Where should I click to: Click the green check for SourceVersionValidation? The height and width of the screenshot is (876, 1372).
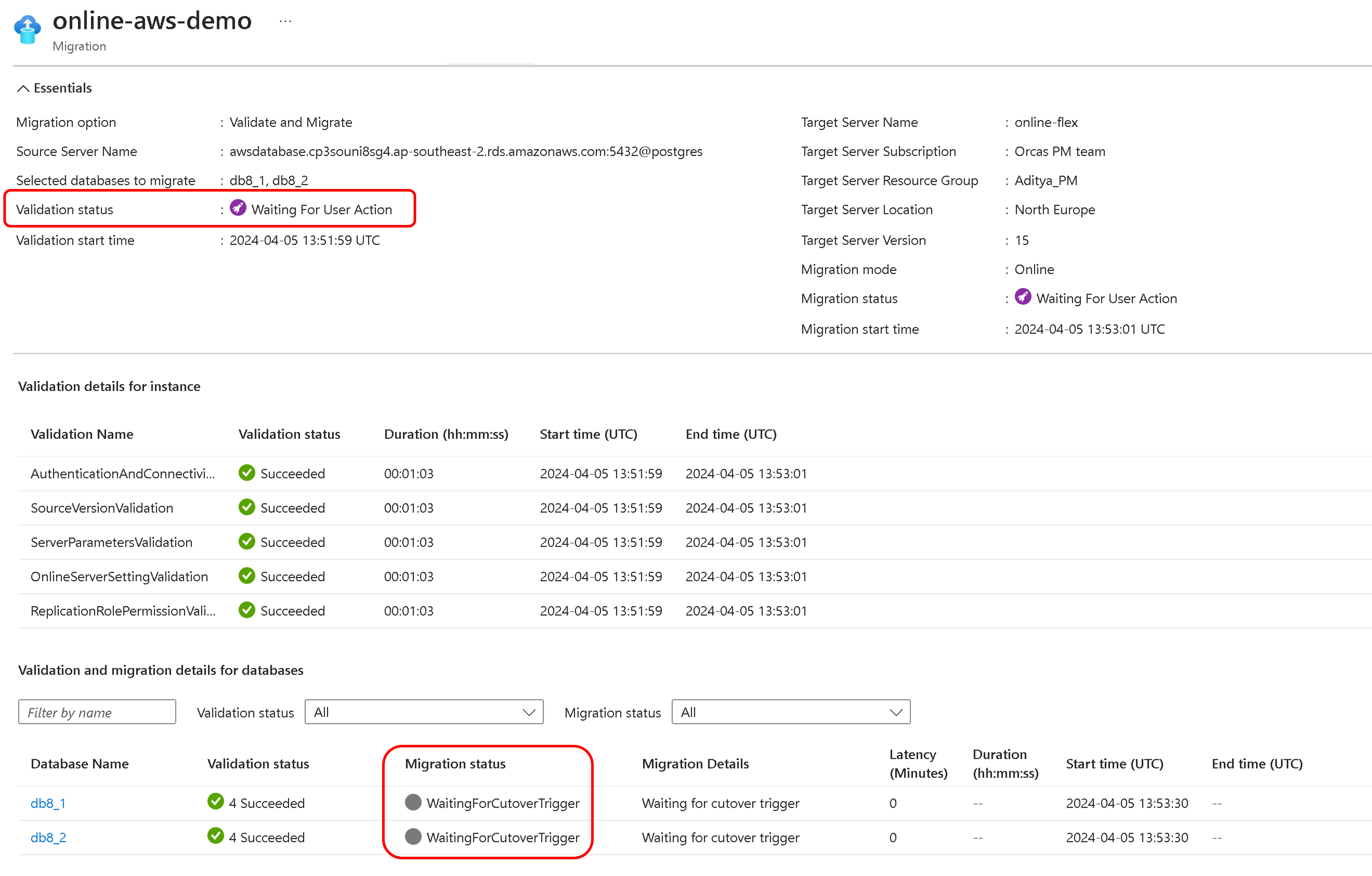click(247, 507)
